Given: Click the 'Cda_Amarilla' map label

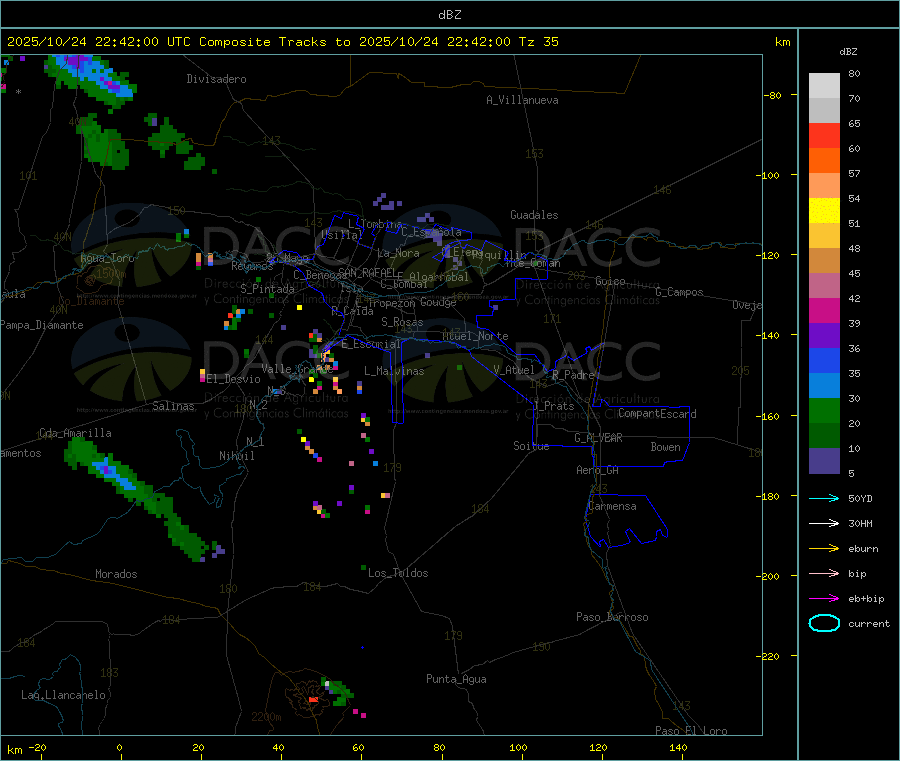Looking at the screenshot, I should click(75, 433).
